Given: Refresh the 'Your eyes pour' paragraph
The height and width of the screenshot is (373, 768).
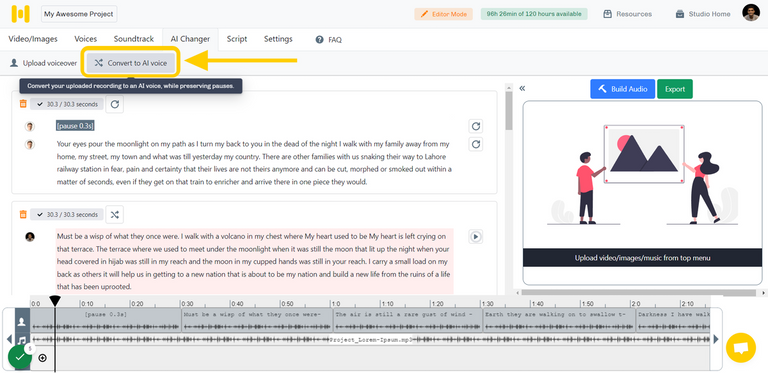Looking at the screenshot, I should coord(476,144).
